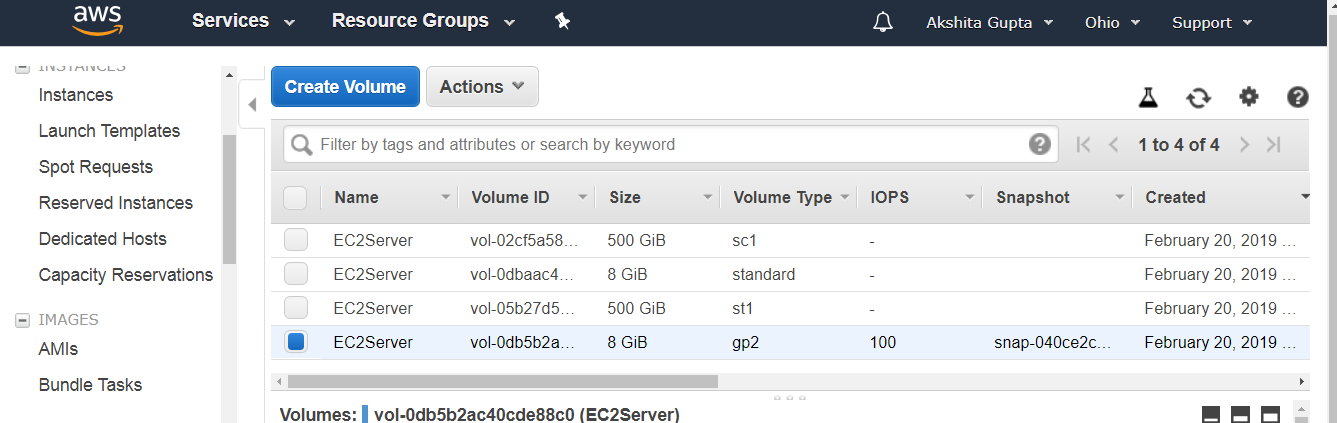Click the Create Volume button
Viewport: 1337px width, 423px height.
[345, 86]
